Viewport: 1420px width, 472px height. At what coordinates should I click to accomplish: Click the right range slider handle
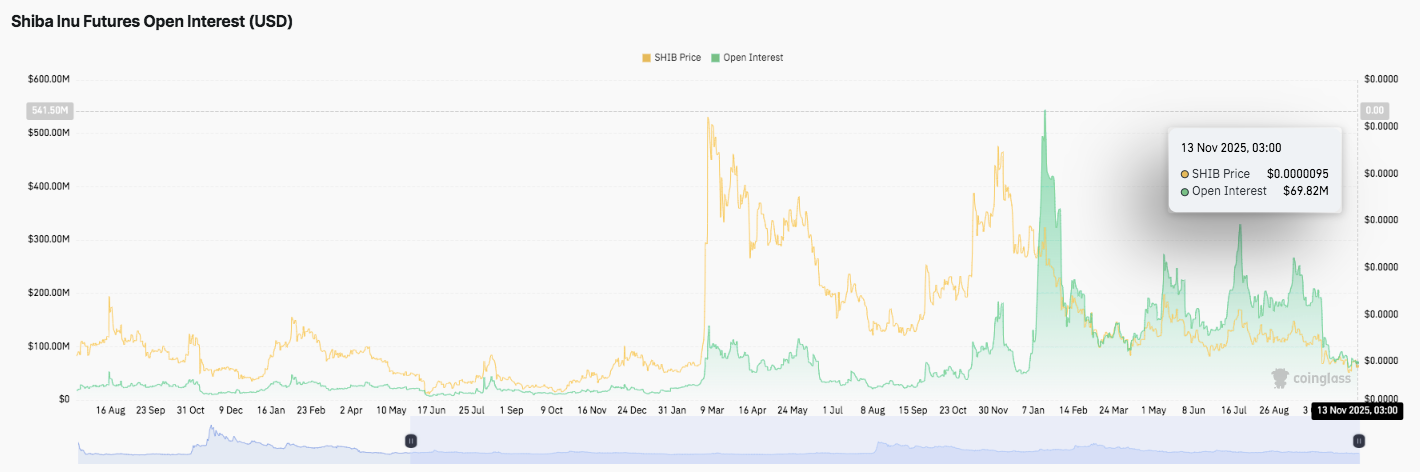point(1358,441)
